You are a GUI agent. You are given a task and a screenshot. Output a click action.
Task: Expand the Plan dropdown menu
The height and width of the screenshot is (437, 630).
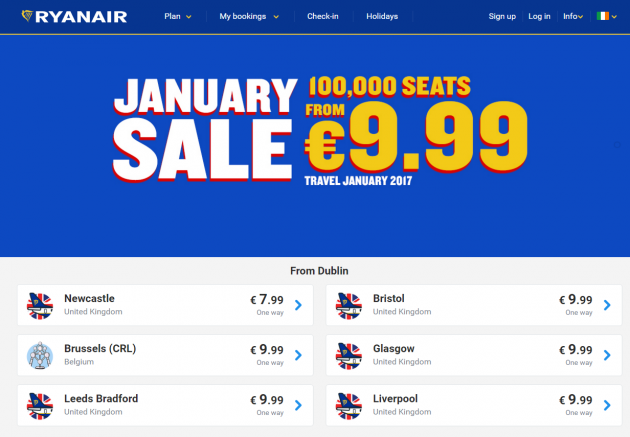(177, 17)
